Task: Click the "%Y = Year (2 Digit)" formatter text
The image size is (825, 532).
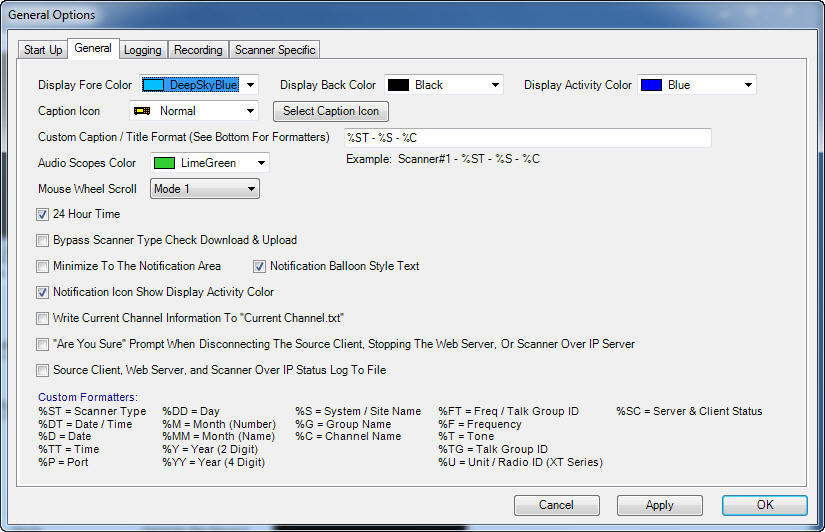Action: (x=210, y=449)
